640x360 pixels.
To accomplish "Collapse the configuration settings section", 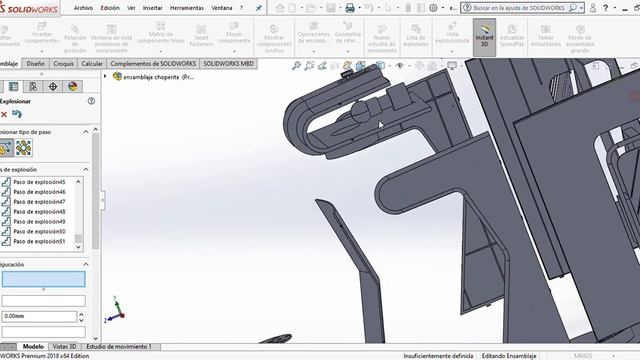I will tap(86, 264).
